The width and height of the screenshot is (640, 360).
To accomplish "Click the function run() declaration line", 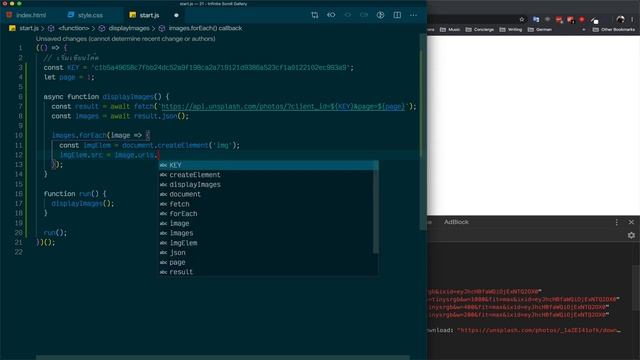I will (x=75, y=194).
